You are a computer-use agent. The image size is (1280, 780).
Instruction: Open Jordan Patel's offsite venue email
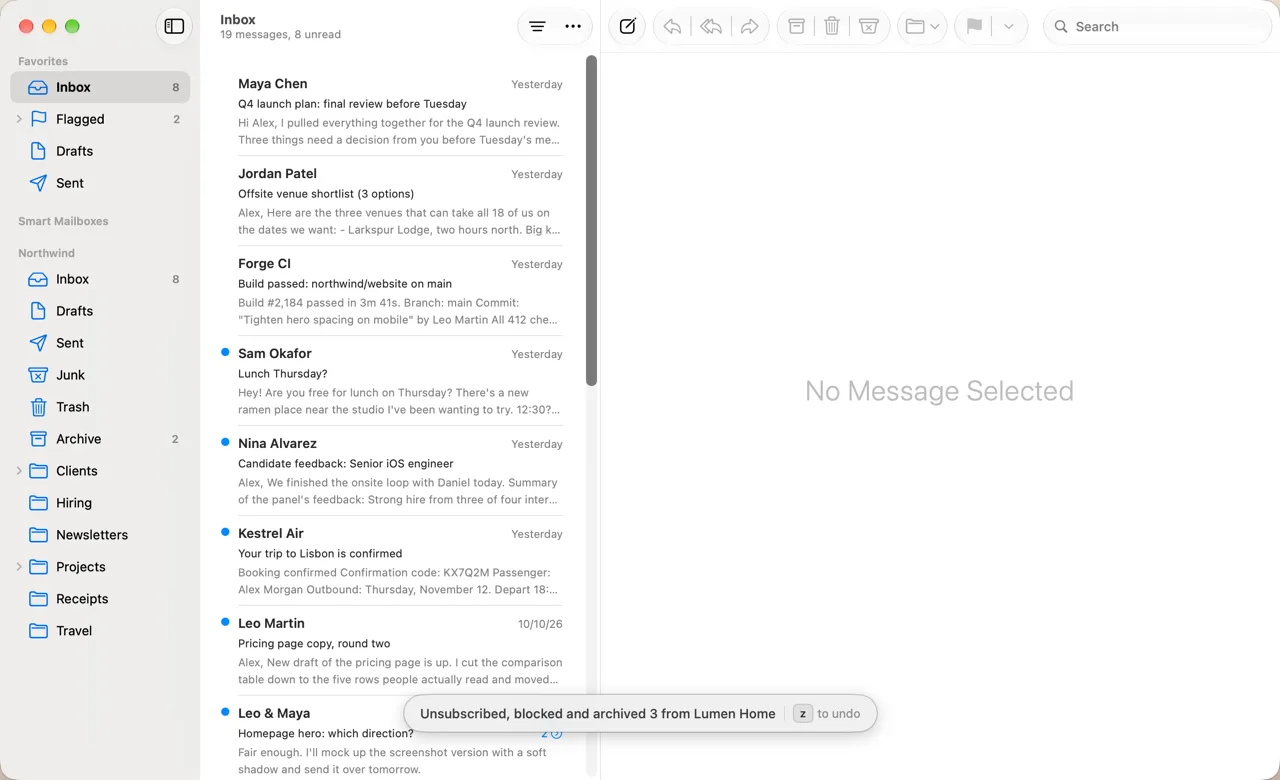tap(392, 201)
